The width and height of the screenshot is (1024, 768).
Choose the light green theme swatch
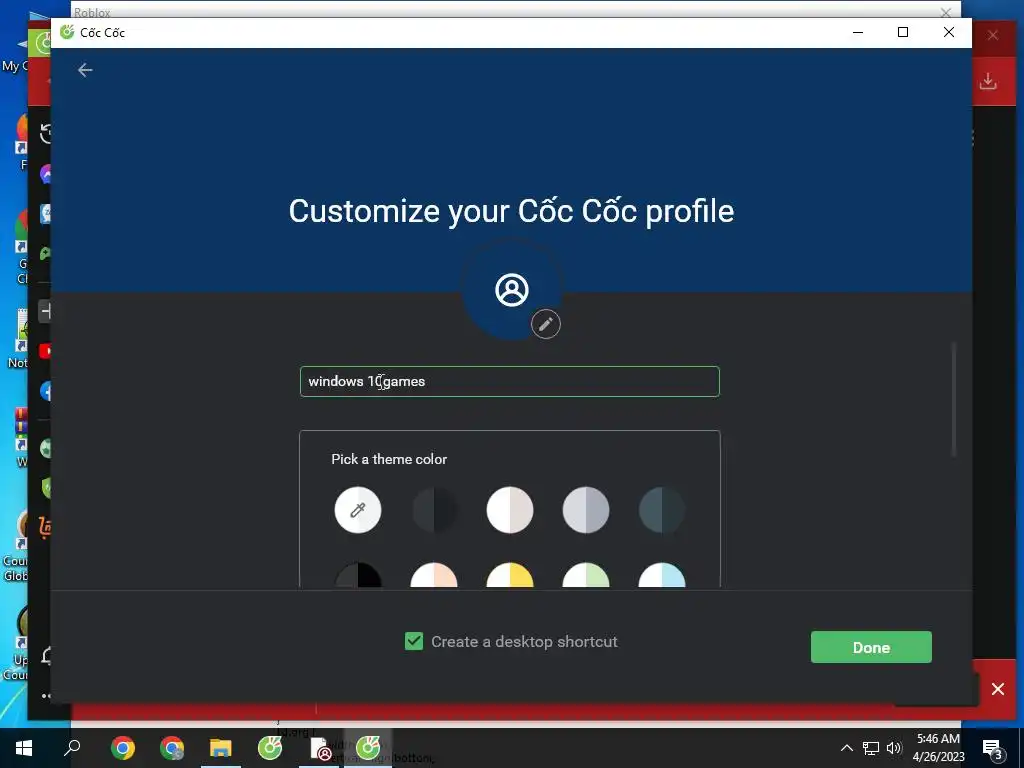[586, 575]
